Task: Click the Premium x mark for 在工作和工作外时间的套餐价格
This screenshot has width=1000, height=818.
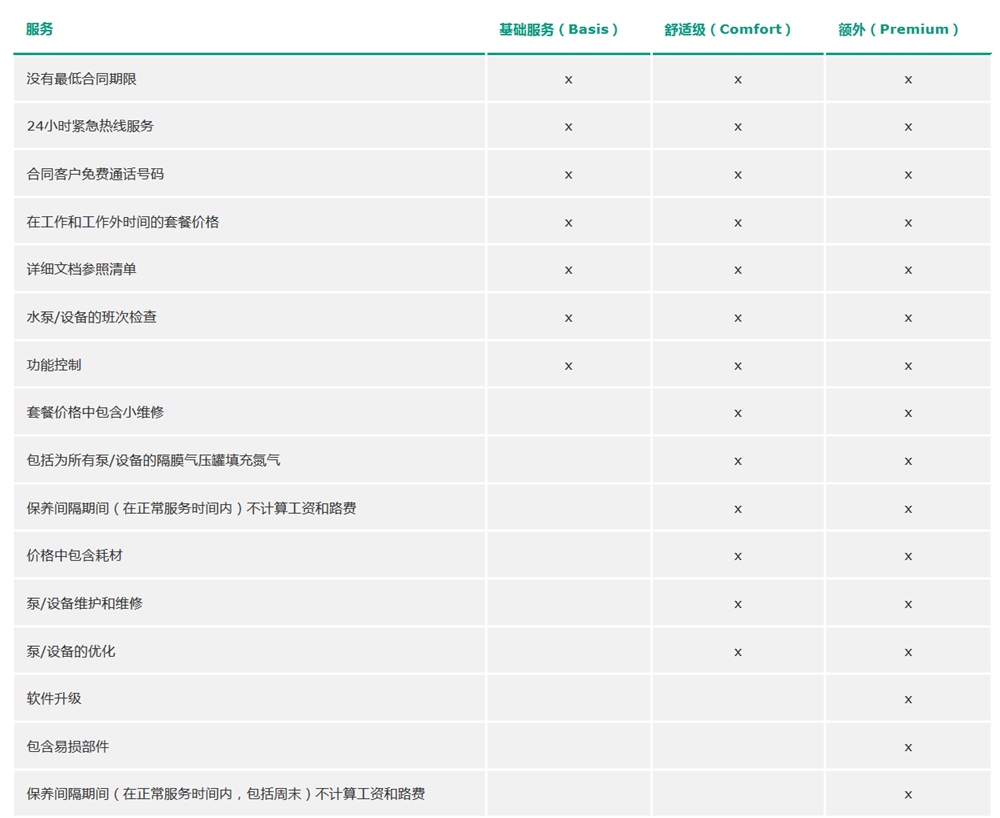Action: tap(908, 223)
